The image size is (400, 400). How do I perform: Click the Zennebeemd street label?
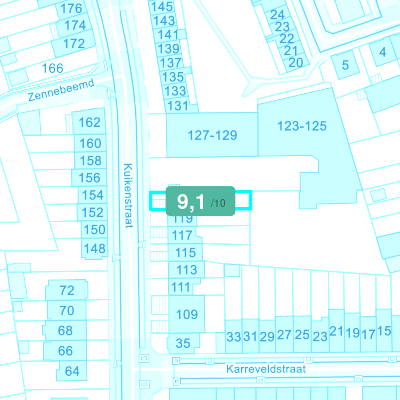tap(61, 90)
